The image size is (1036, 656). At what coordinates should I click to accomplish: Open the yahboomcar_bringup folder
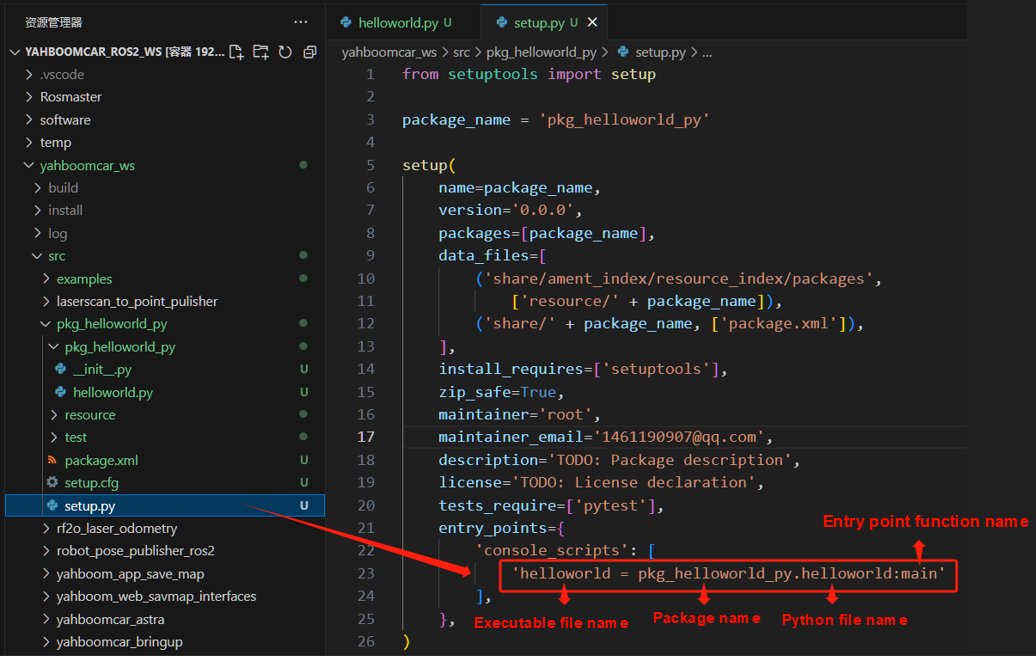point(120,642)
